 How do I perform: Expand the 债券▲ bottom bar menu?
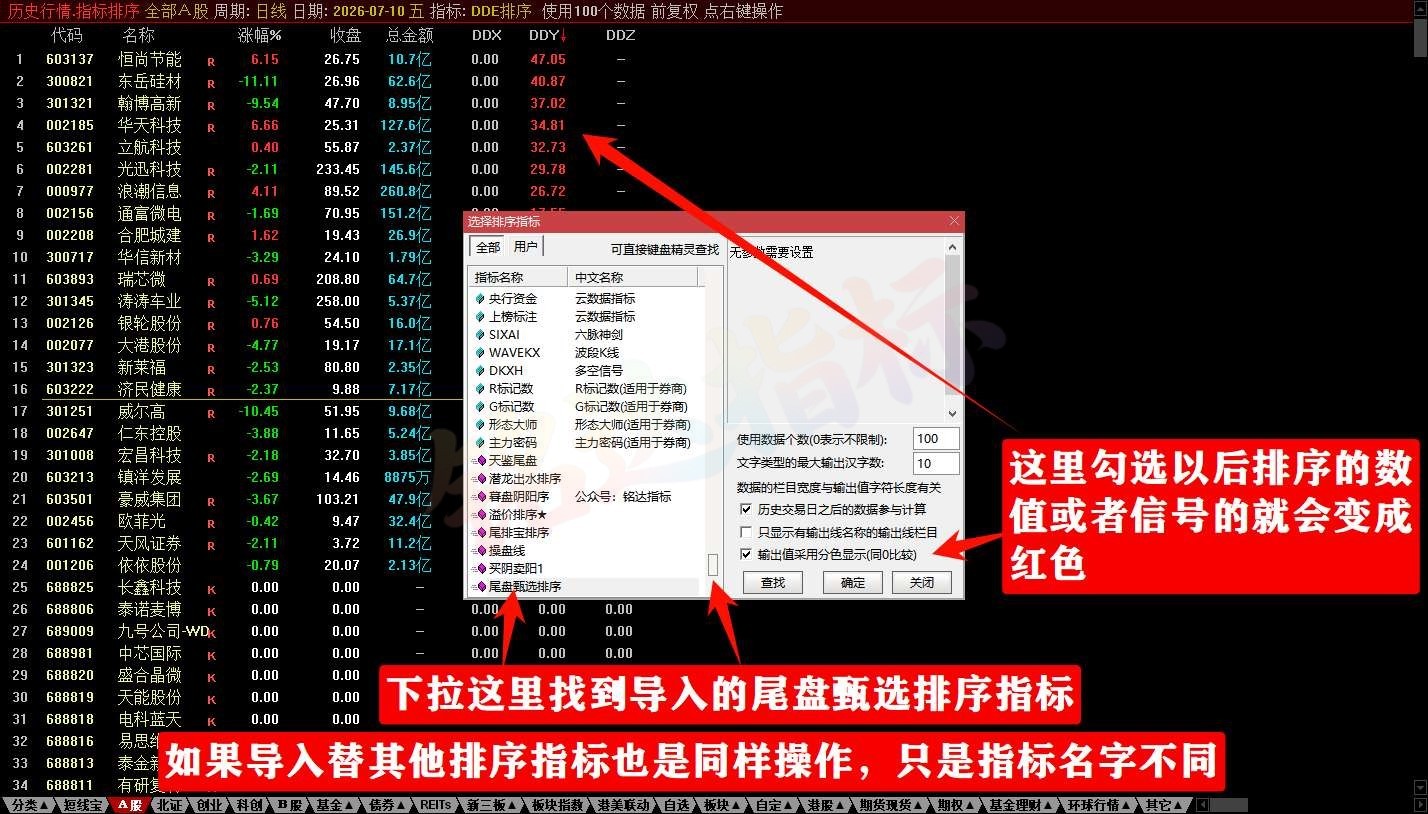pyautogui.click(x=387, y=805)
